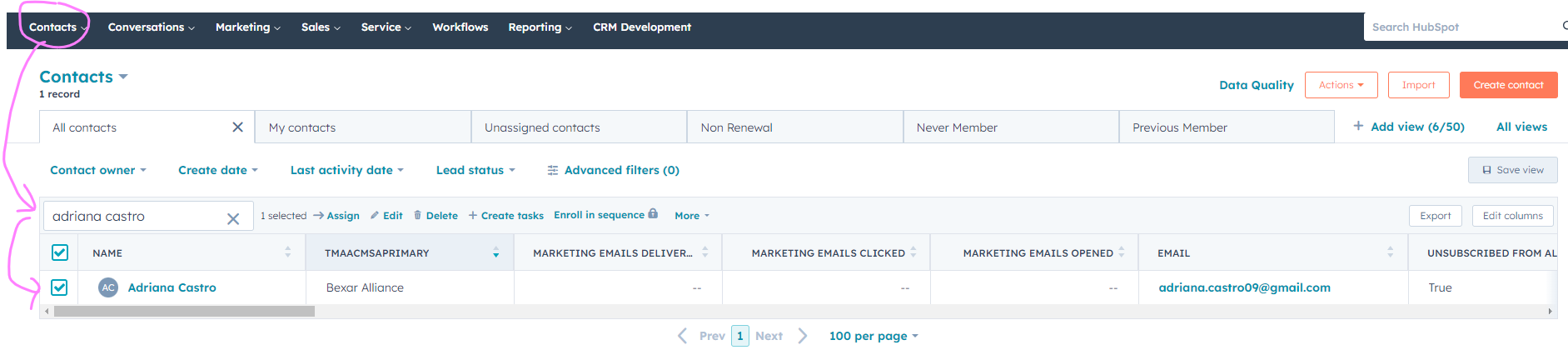Click the Create contact button
Image resolution: width=1568 pixels, height=355 pixels.
1508,85
